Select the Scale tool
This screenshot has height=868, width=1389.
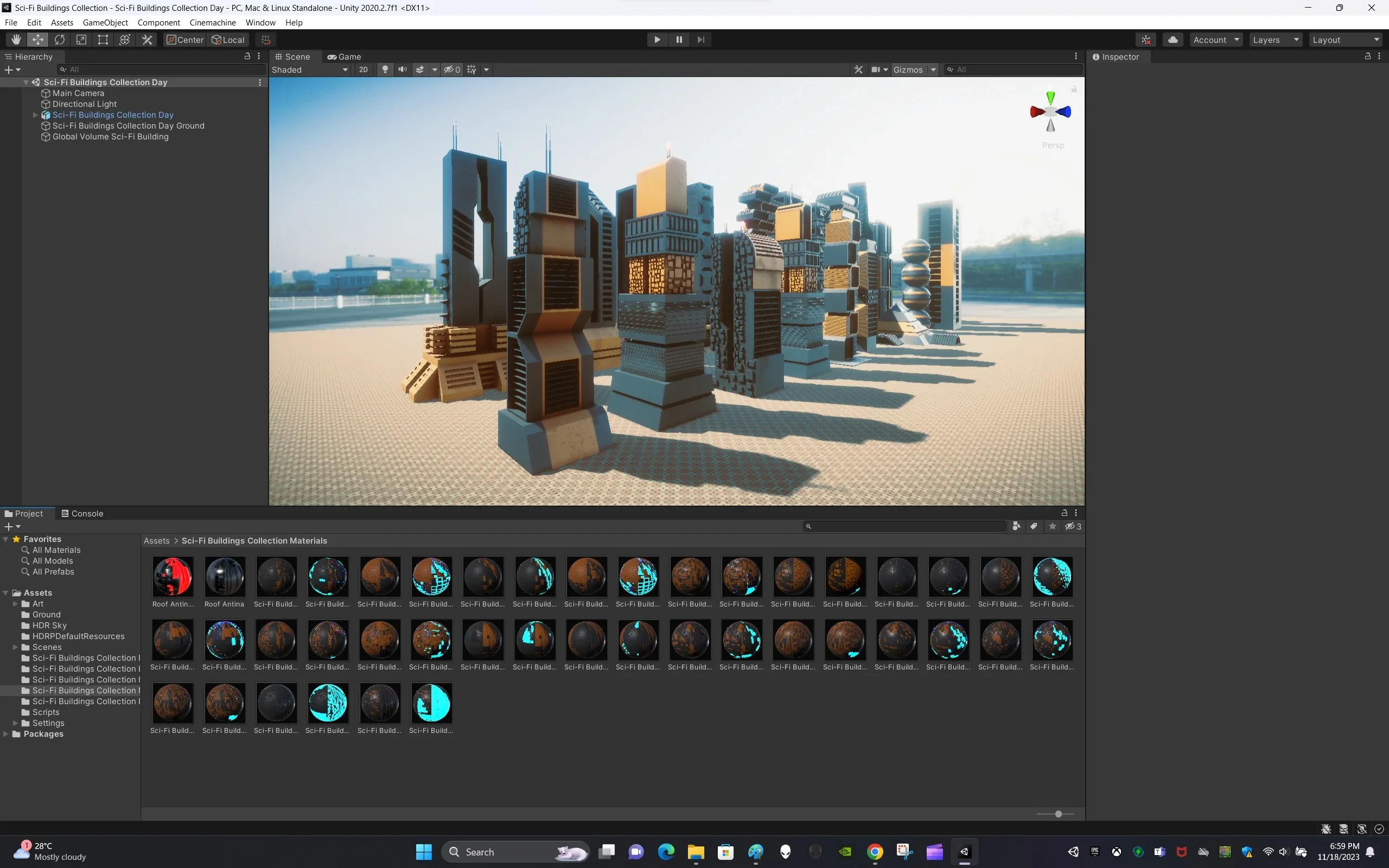coord(81,40)
